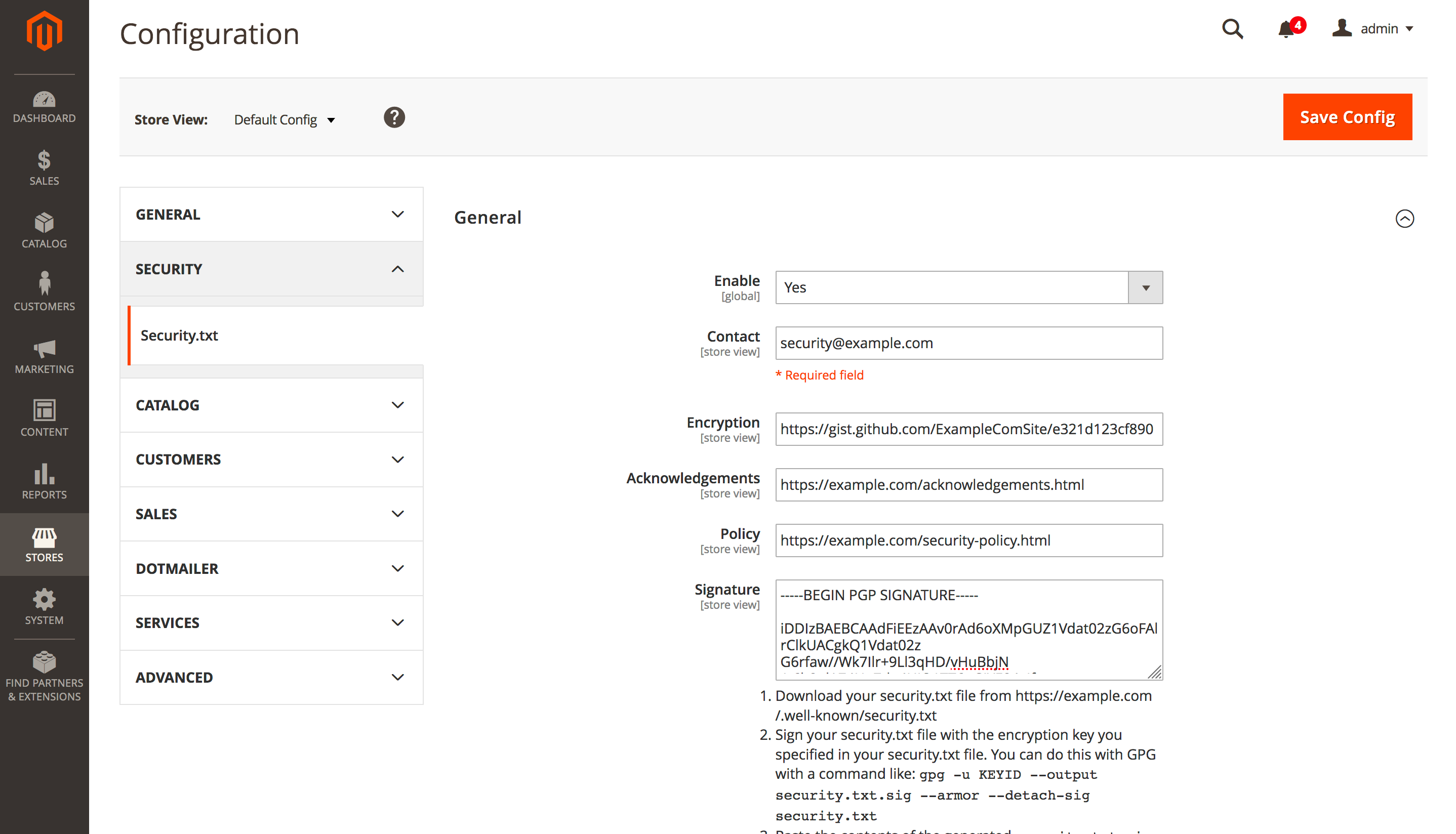The height and width of the screenshot is (834, 1456).
Task: Open the Store View dropdown
Action: coord(284,119)
